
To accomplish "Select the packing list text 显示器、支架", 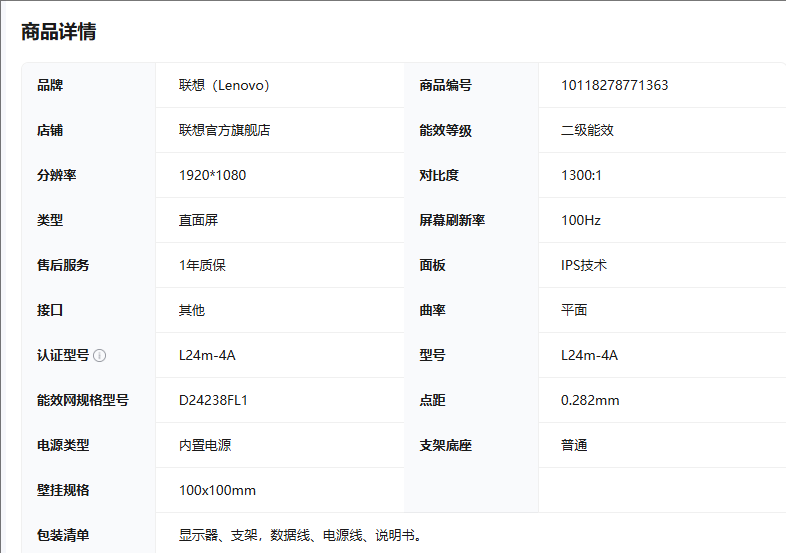I will tap(219, 535).
